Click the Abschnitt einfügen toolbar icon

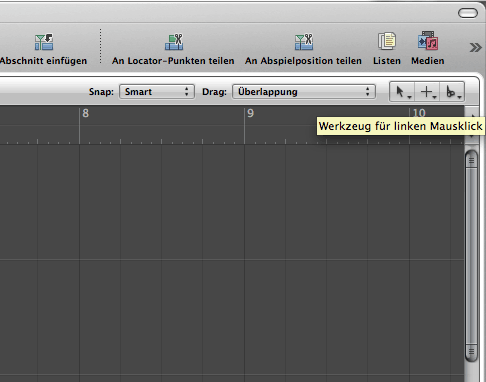pos(44,42)
